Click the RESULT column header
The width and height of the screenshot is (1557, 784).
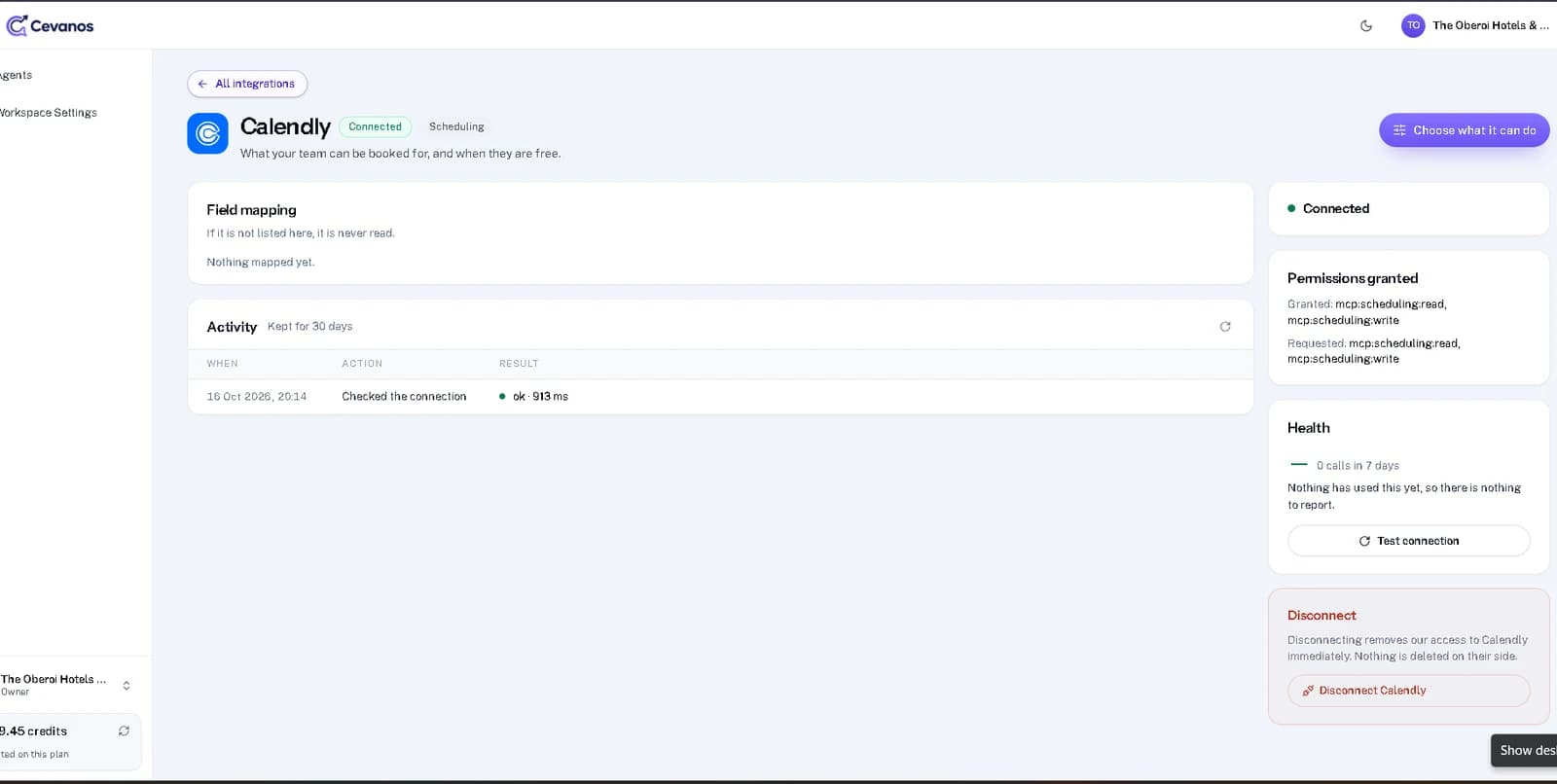coord(519,364)
